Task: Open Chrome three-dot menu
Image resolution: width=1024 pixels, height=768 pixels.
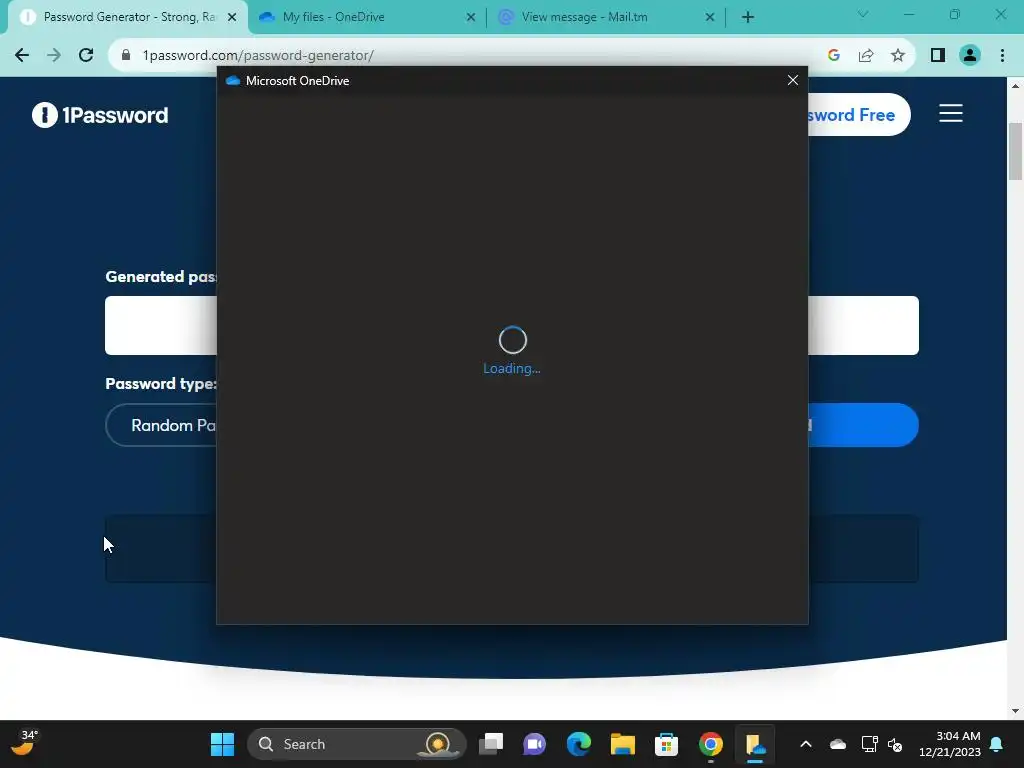Action: pos(1002,56)
